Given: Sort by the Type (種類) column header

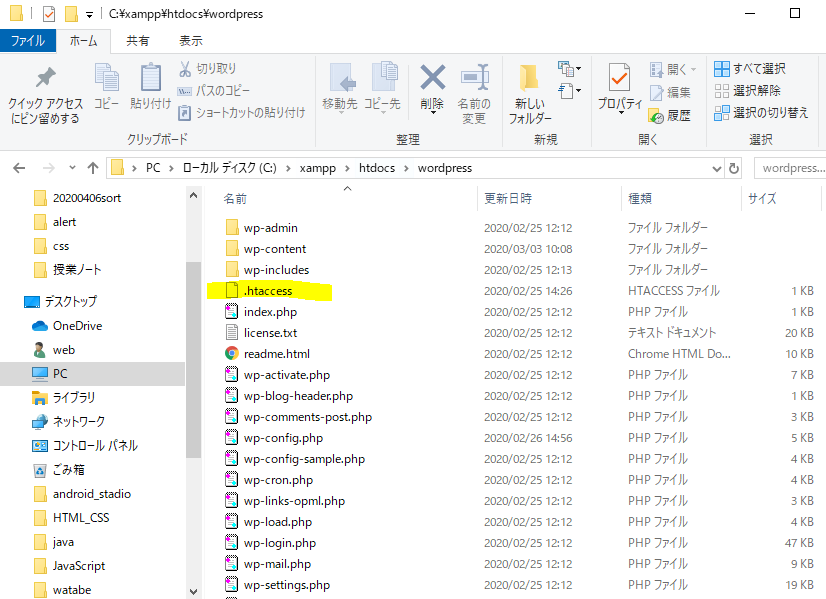Looking at the screenshot, I should (640, 199).
